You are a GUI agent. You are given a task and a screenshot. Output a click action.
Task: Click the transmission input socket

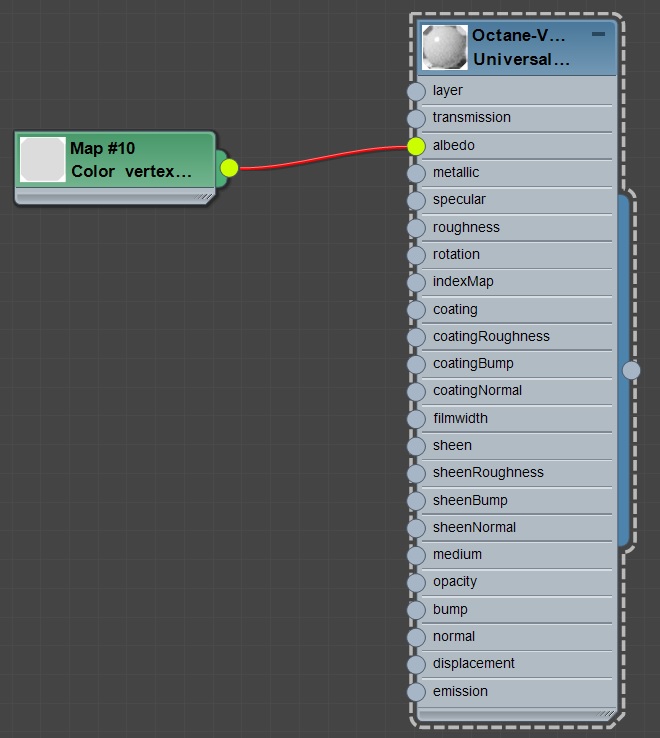(x=416, y=119)
